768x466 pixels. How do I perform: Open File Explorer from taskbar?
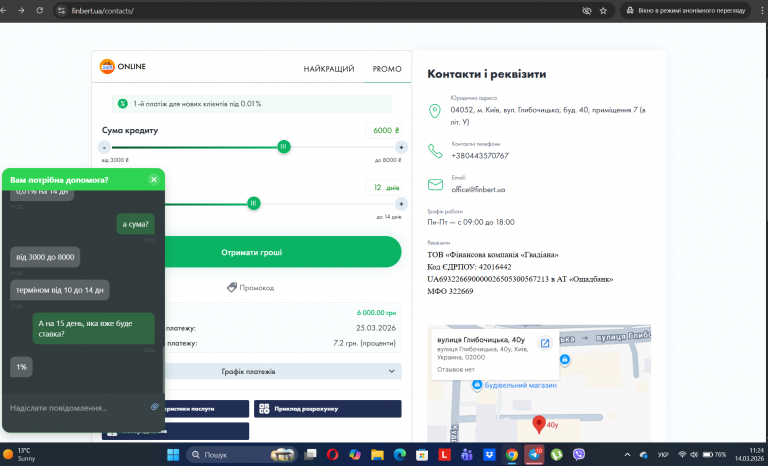[x=377, y=455]
